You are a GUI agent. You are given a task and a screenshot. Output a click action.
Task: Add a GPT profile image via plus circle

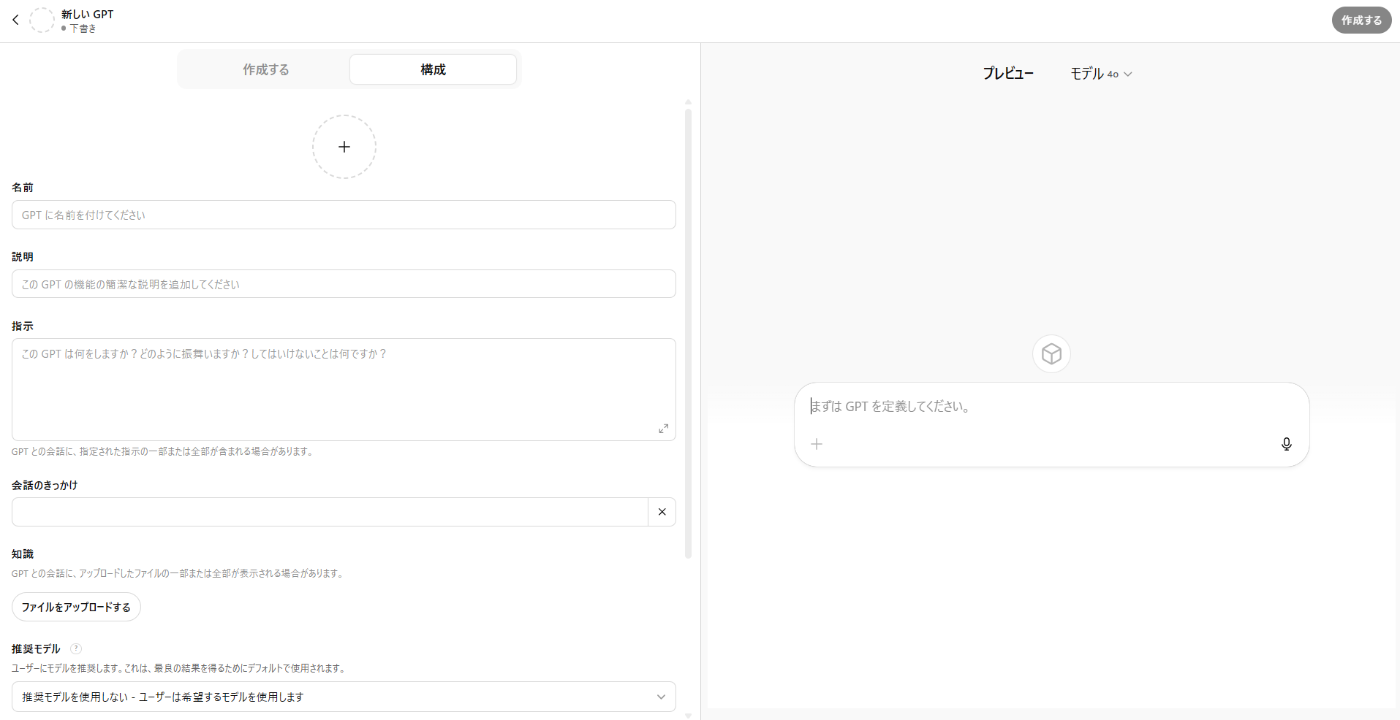344,147
